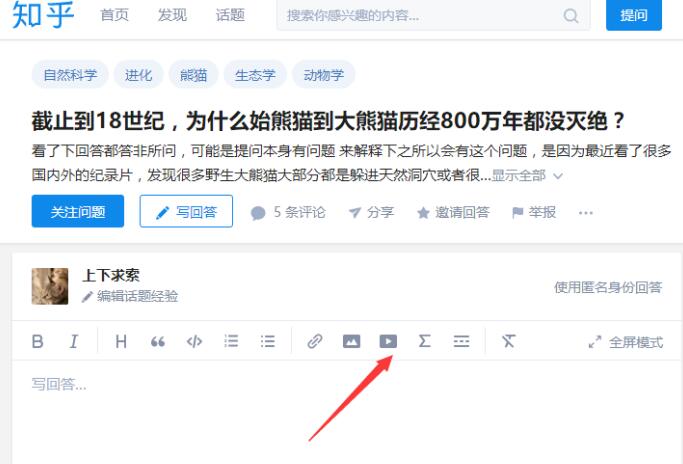This screenshot has height=464, width=683.
Task: Open the 熊猫 topic tag
Action: click(x=193, y=75)
